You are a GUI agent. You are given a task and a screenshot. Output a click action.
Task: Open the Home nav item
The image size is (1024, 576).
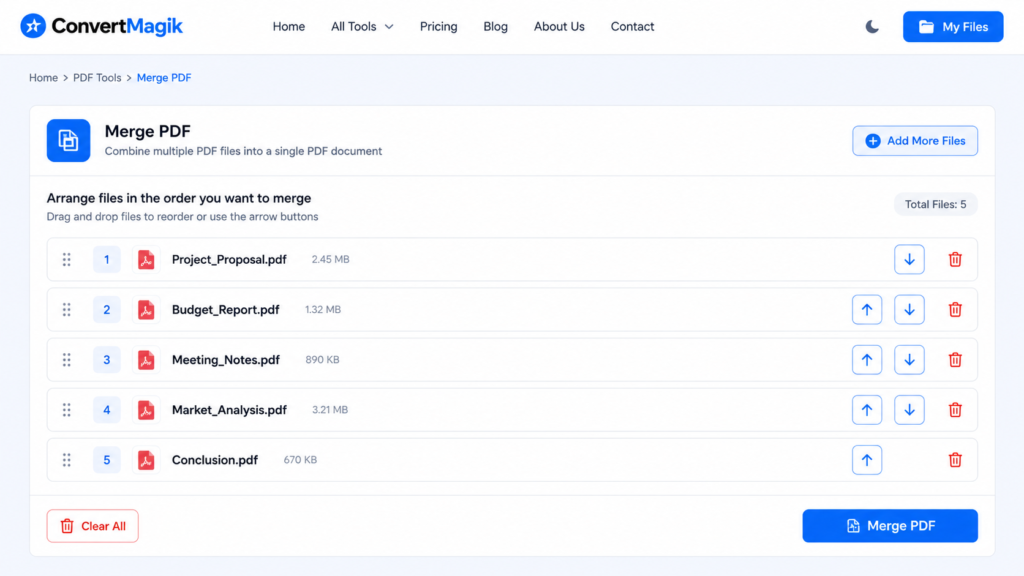click(289, 27)
